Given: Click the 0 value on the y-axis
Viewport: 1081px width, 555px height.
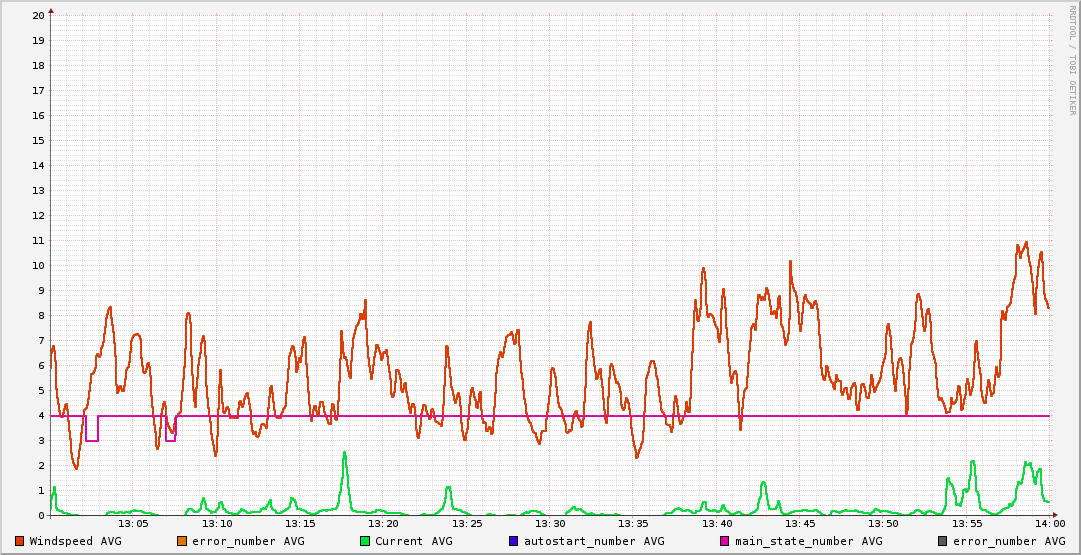Looking at the screenshot, I should pyautogui.click(x=41, y=516).
